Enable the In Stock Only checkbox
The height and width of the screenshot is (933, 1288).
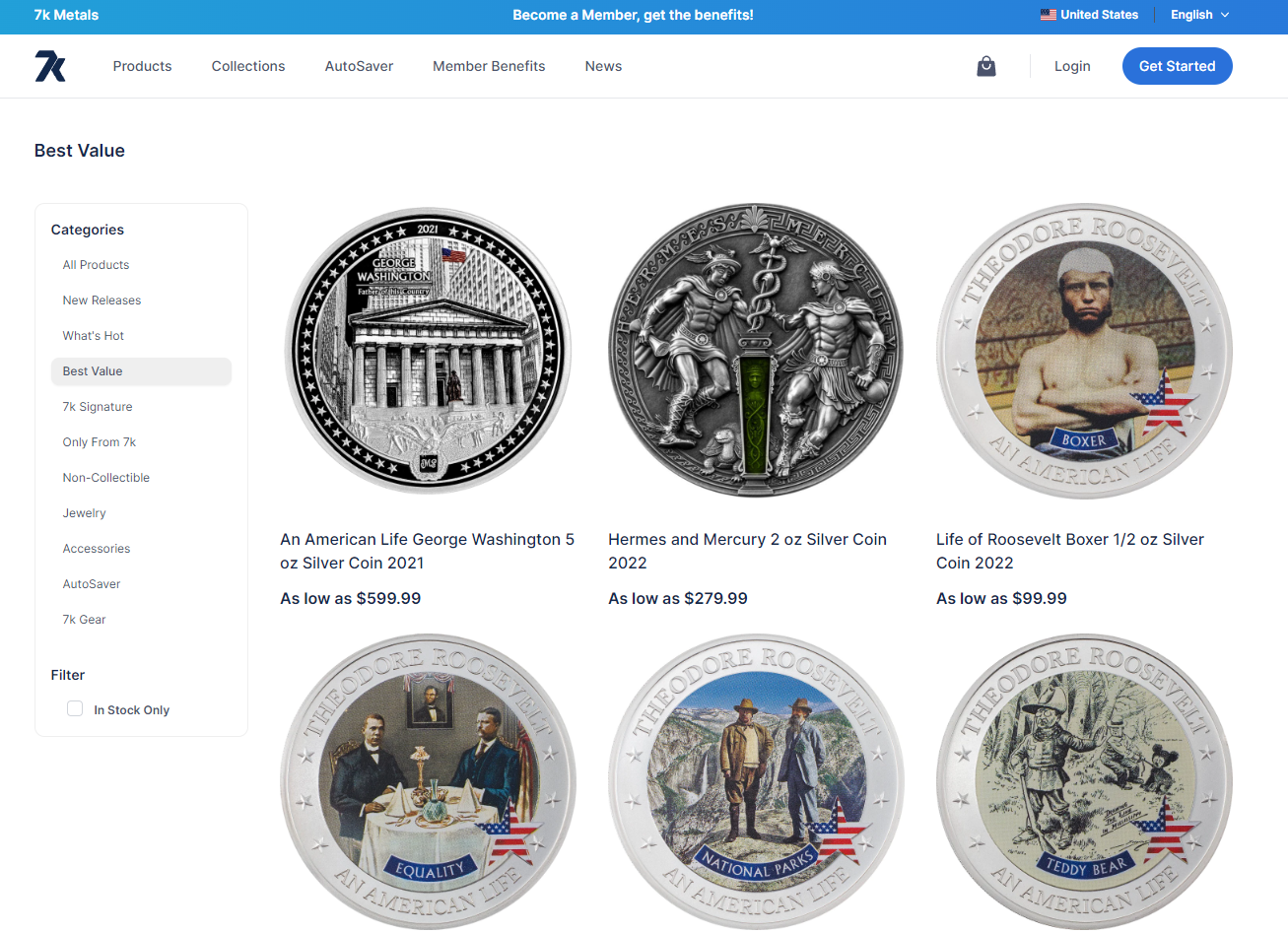tap(75, 708)
